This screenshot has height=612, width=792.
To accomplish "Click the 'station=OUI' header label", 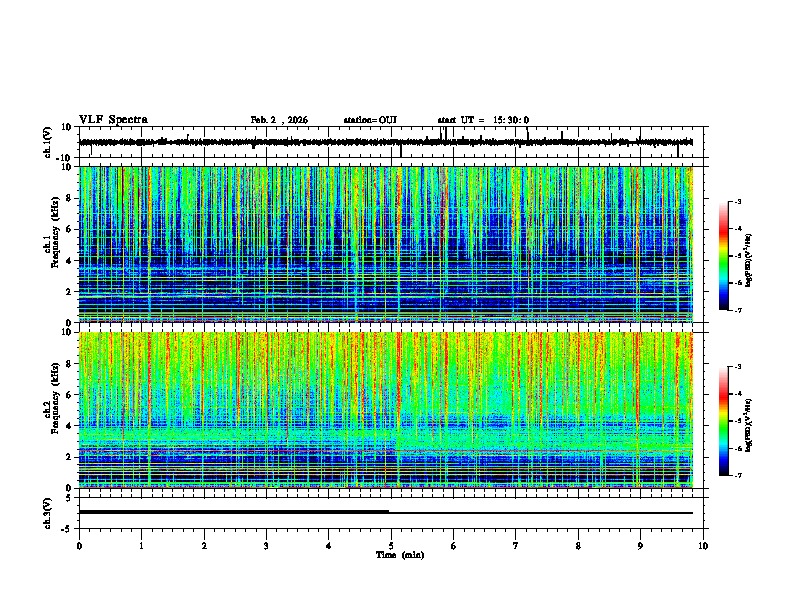I will 370,120.
